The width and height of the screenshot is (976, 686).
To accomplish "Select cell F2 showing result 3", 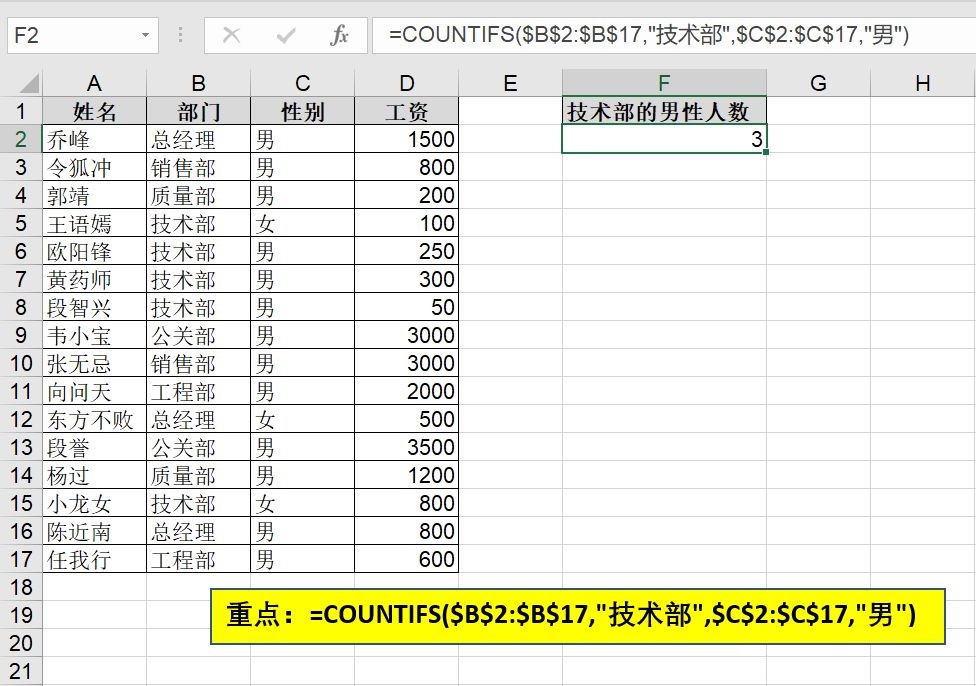I will 664,139.
